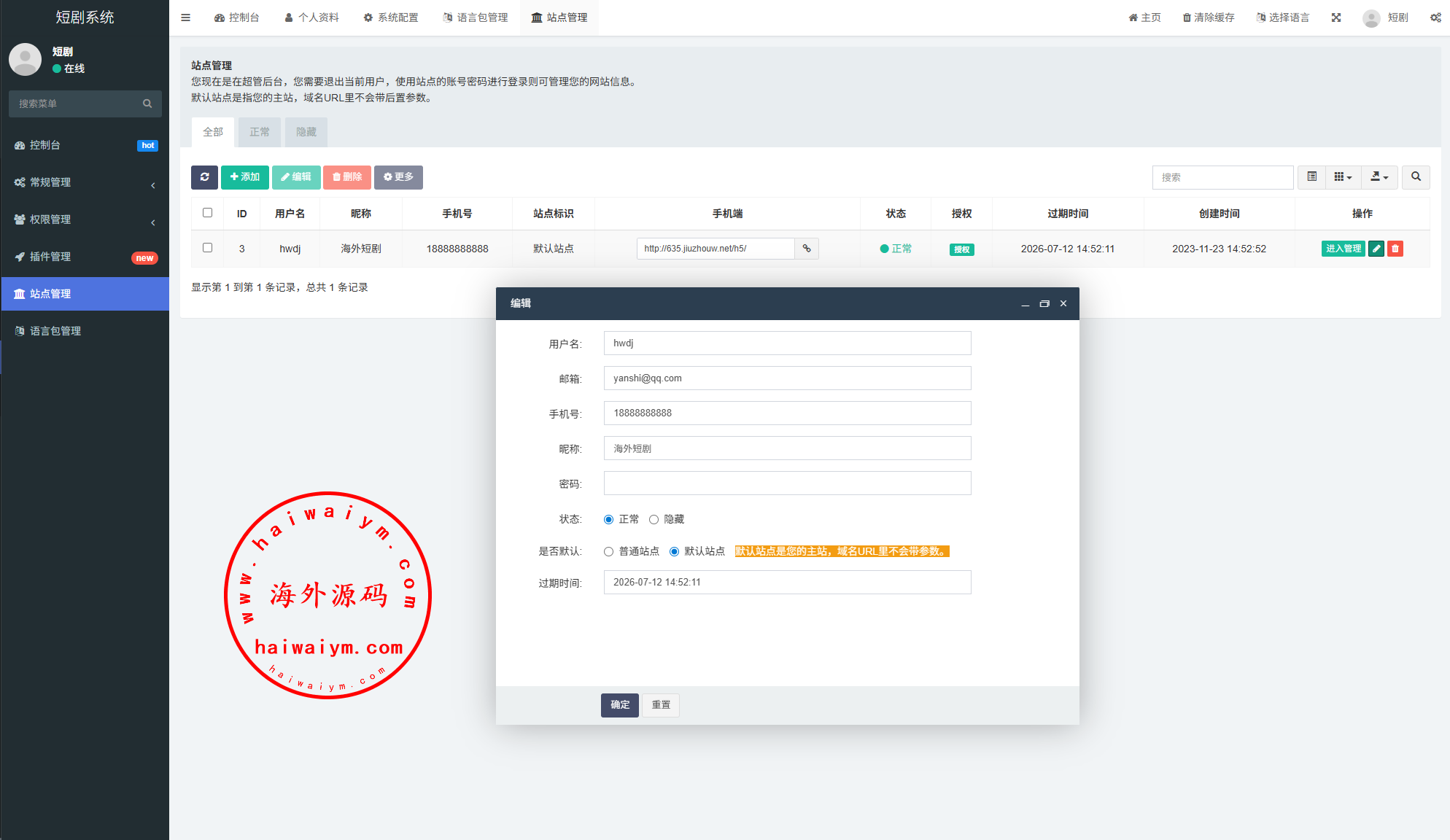Click the hamburger sidebar toggle icon

186,17
